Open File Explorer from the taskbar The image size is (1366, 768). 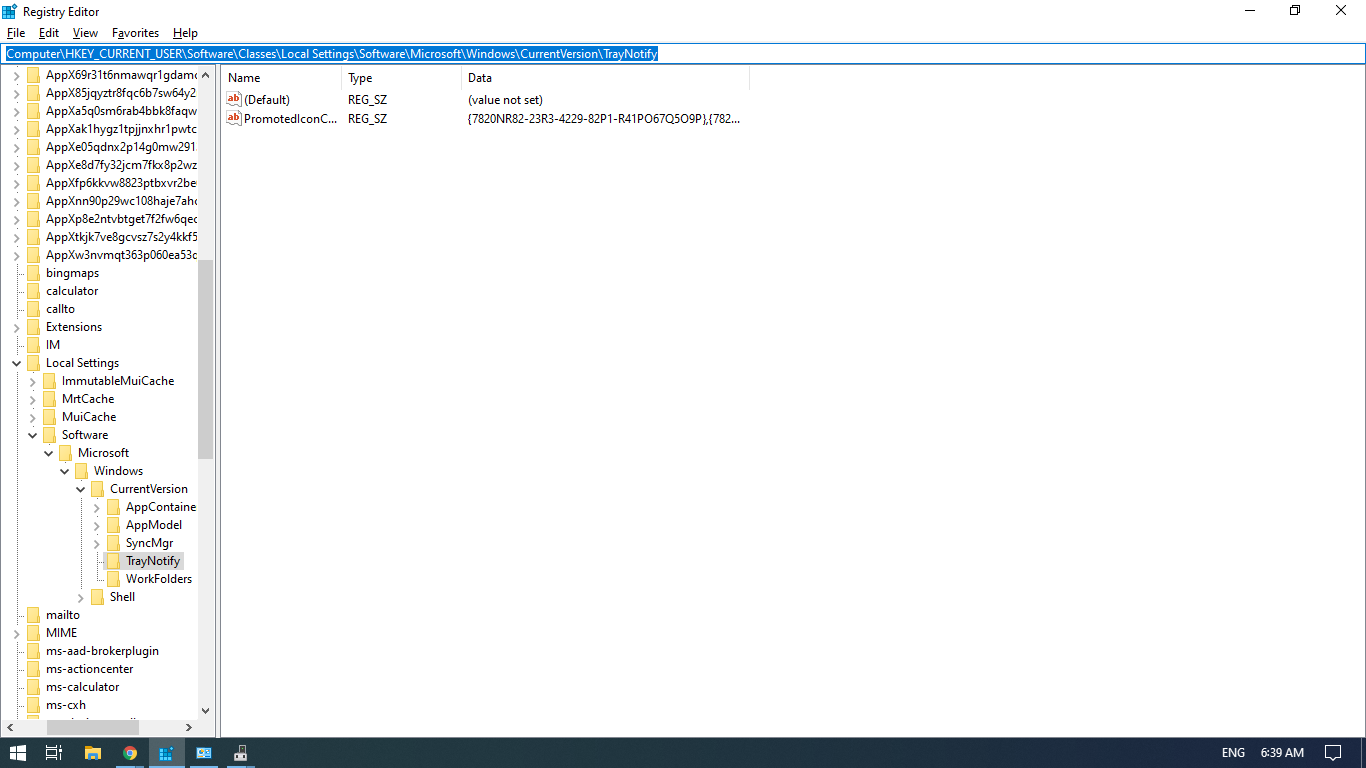click(93, 752)
